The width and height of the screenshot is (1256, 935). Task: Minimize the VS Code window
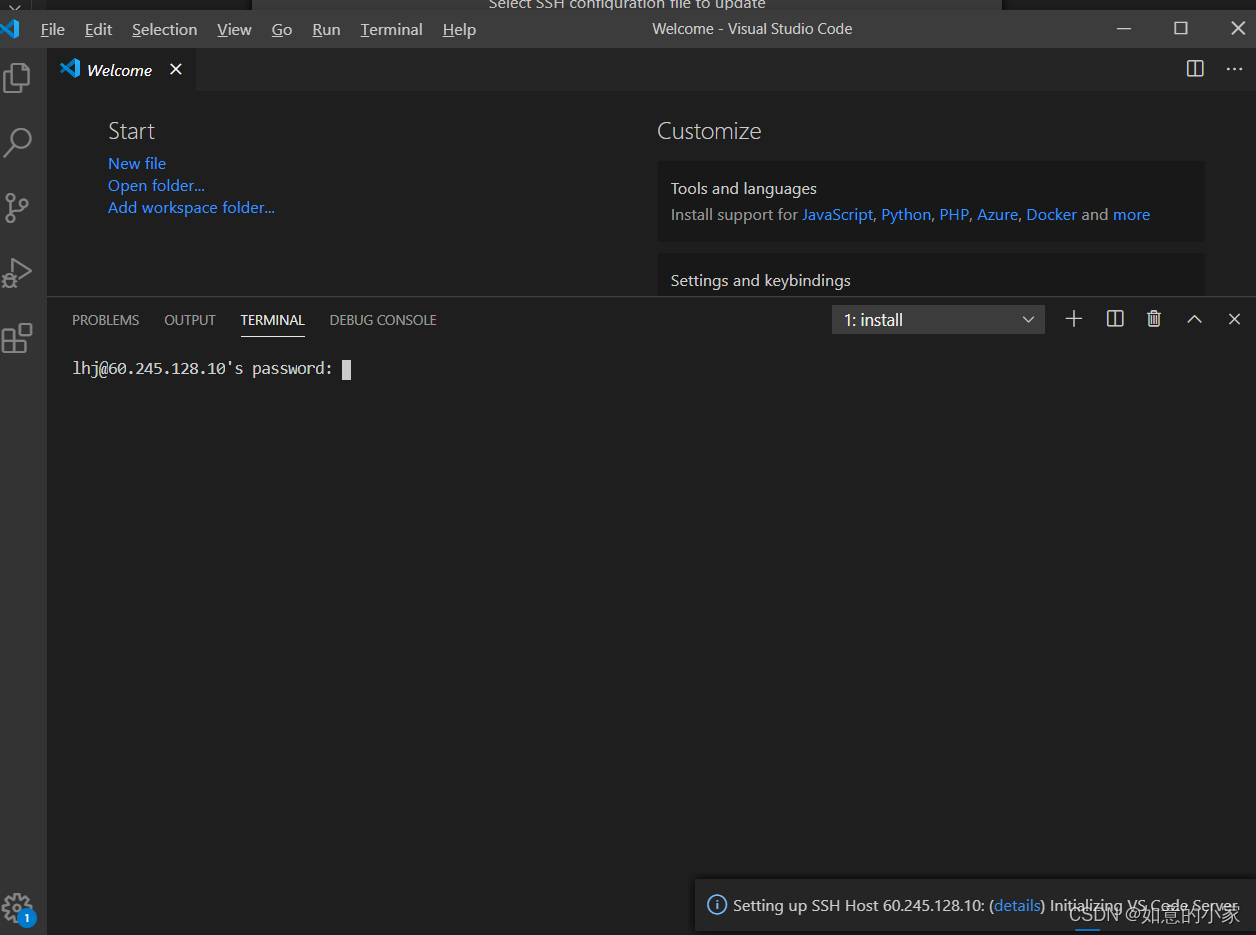[1124, 28]
